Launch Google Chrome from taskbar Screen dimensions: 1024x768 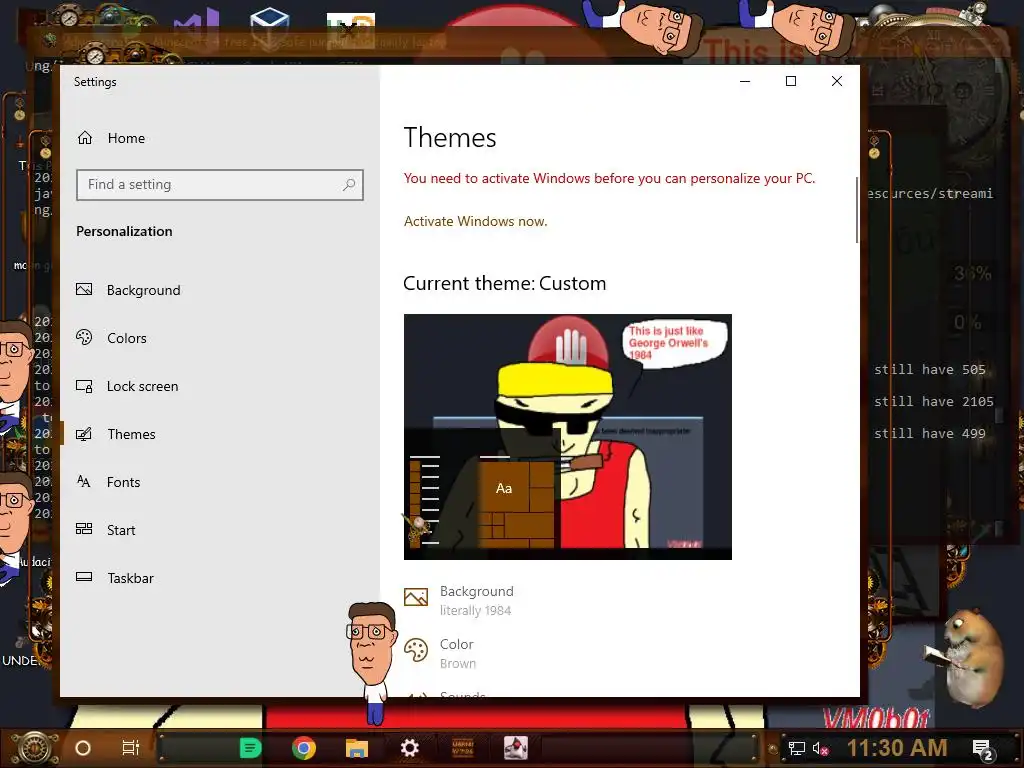304,748
